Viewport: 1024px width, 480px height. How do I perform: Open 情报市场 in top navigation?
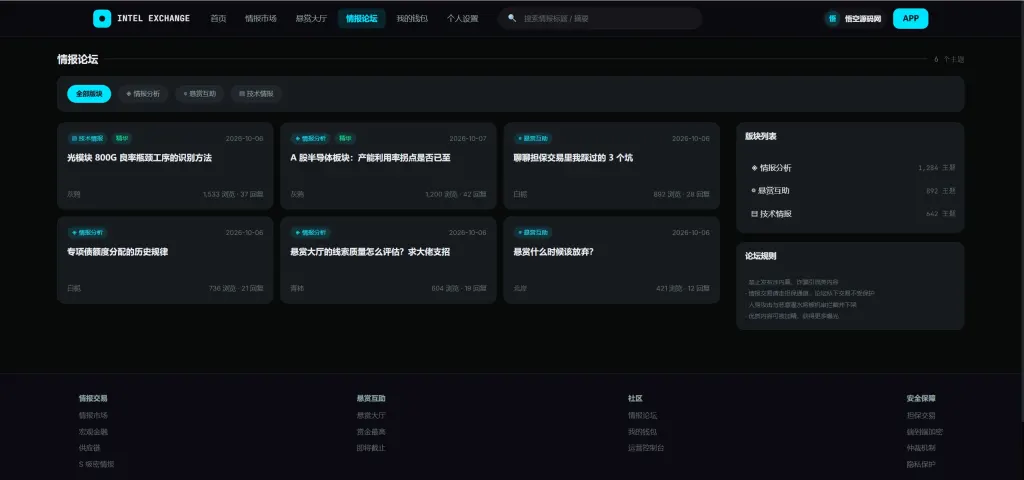click(x=261, y=18)
